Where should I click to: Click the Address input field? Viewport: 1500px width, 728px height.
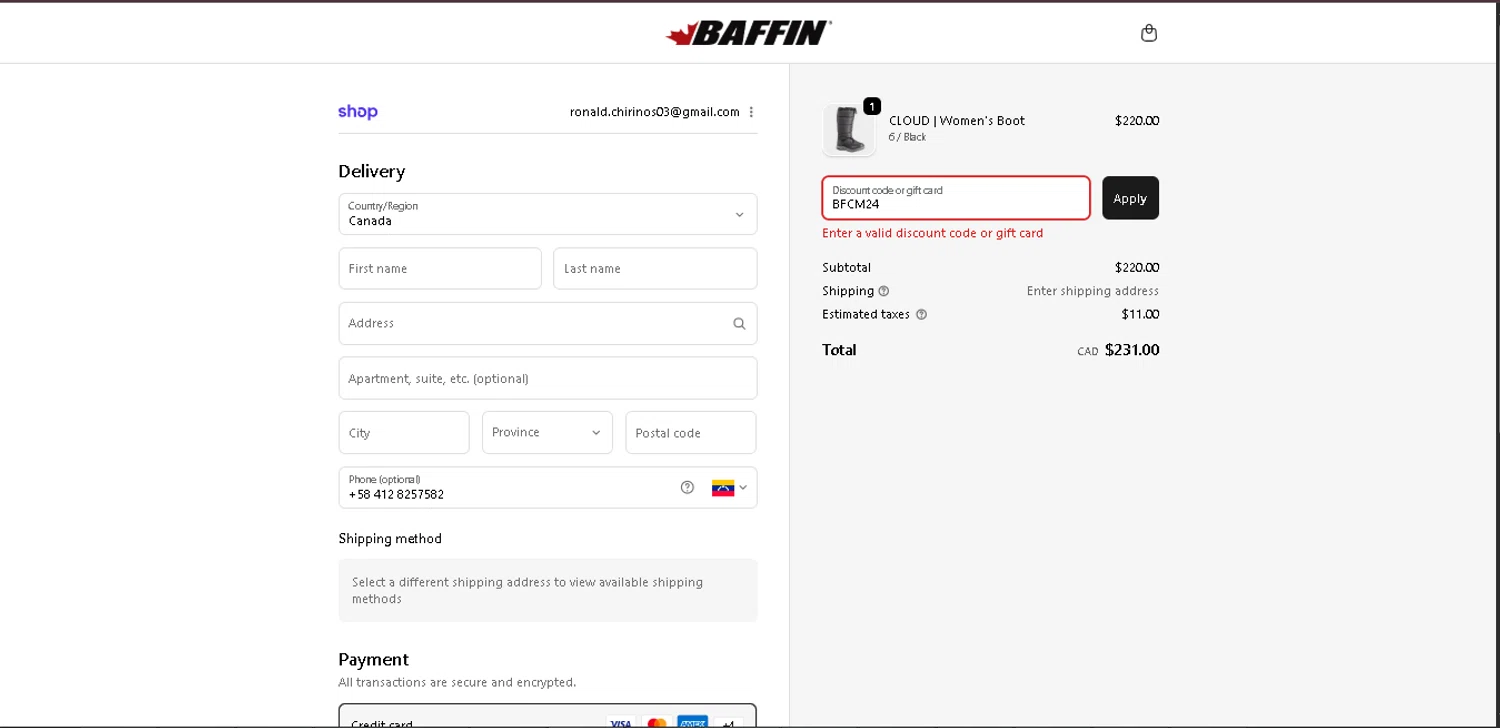(548, 323)
